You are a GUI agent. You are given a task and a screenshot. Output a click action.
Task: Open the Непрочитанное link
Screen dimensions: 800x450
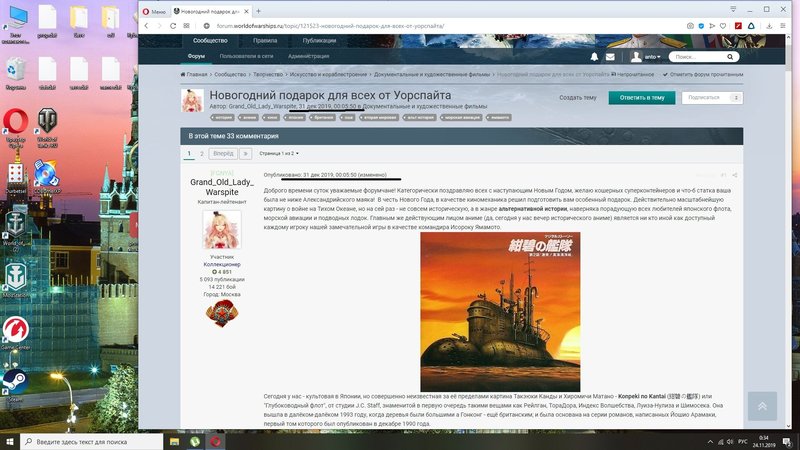[633, 74]
